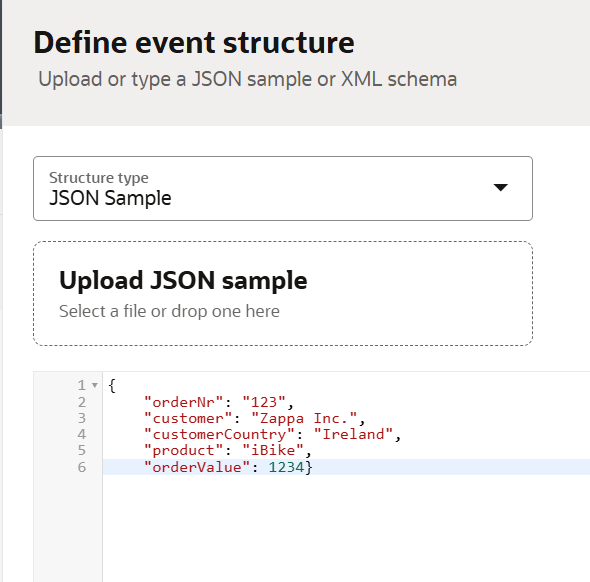
Task: Click the Upload JSON sample drop zone
Action: (x=283, y=293)
